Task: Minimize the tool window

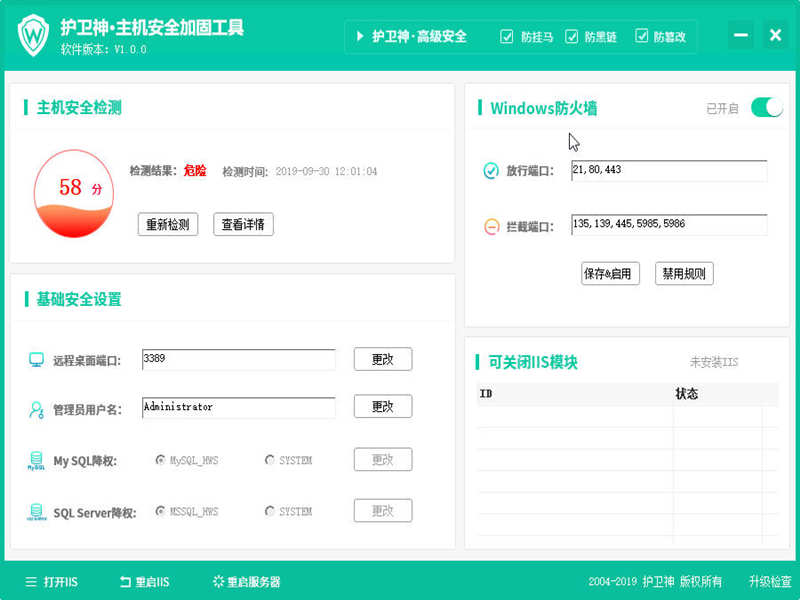Action: (x=741, y=35)
